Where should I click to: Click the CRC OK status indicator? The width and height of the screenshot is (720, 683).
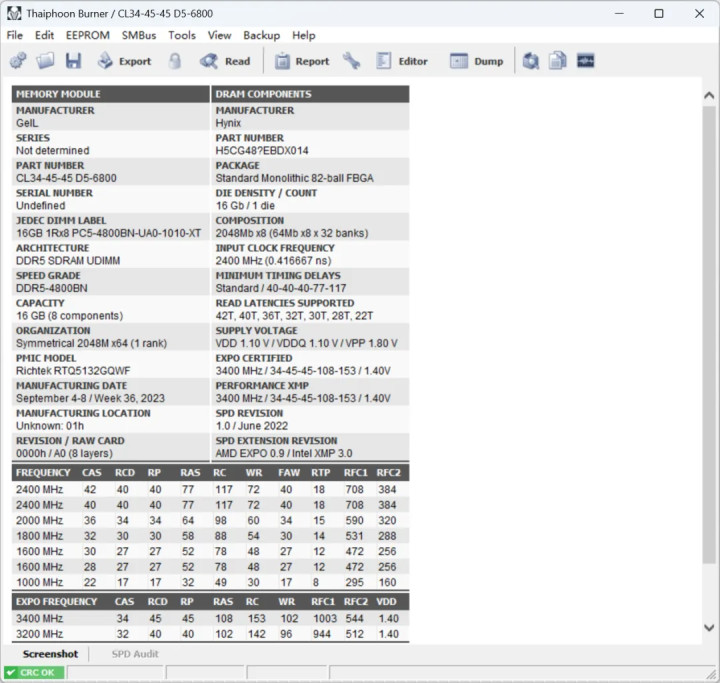coord(34,672)
